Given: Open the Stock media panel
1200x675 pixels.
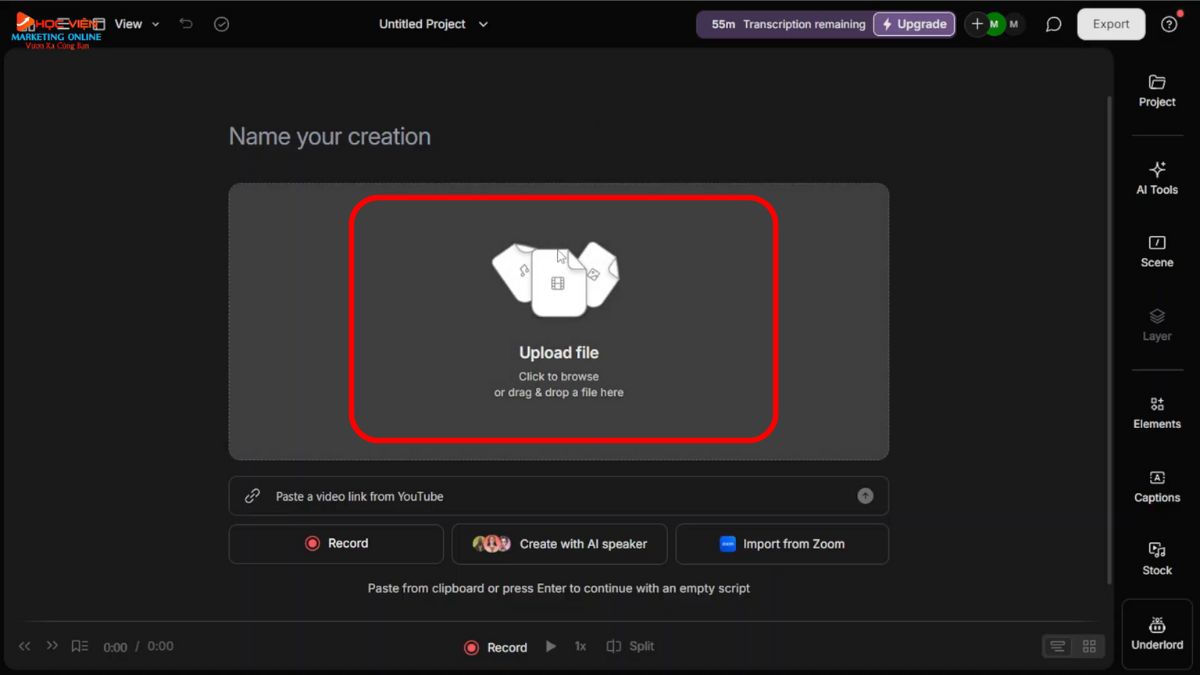Looking at the screenshot, I should (1157, 559).
